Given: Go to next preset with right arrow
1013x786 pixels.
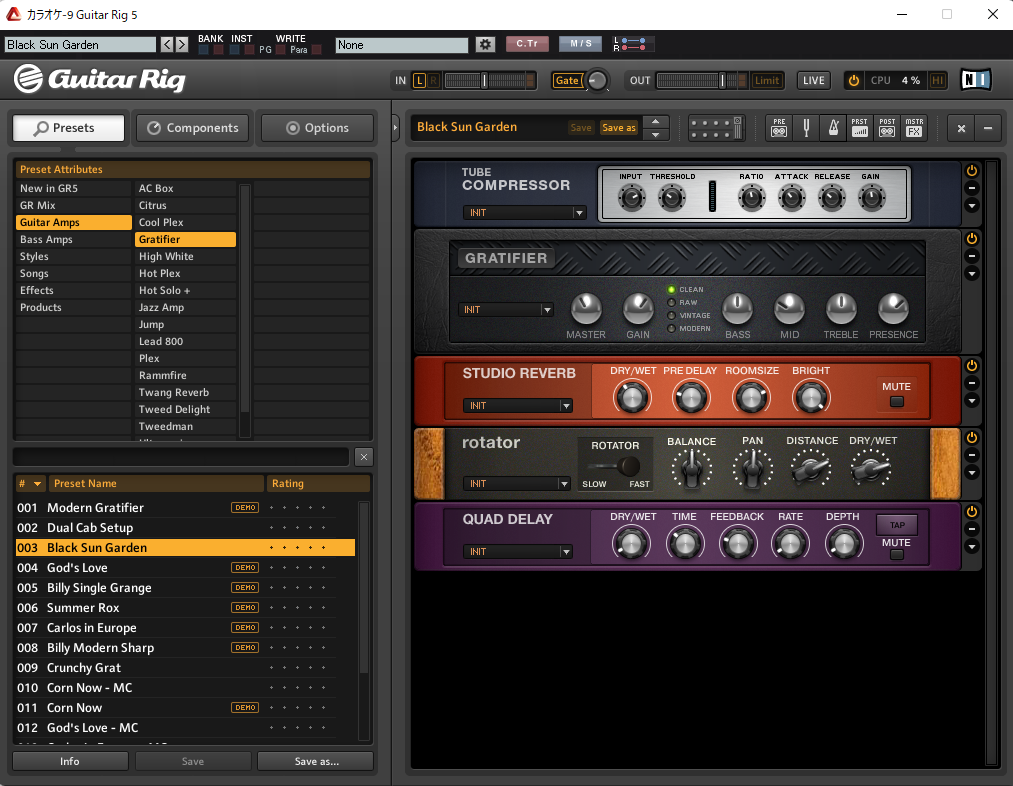Looking at the screenshot, I should click(182, 45).
